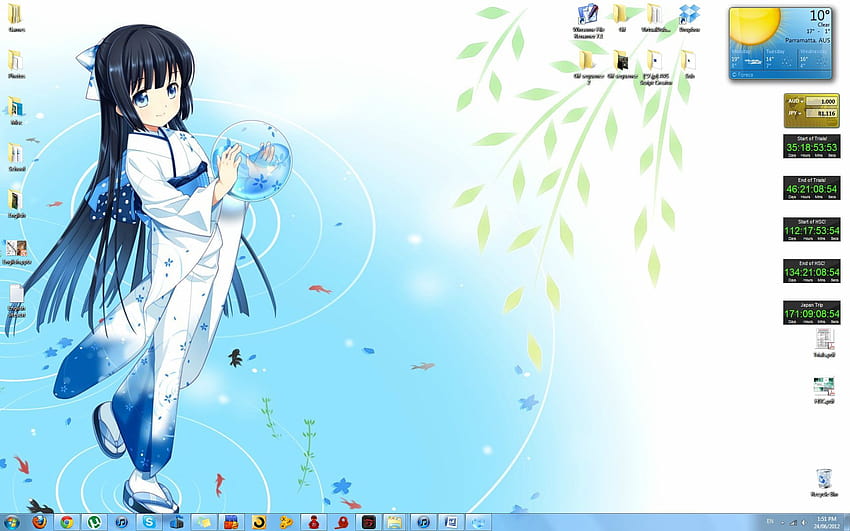
Task: Select the PDF file below Japan Trip gadget
Action: [824, 342]
